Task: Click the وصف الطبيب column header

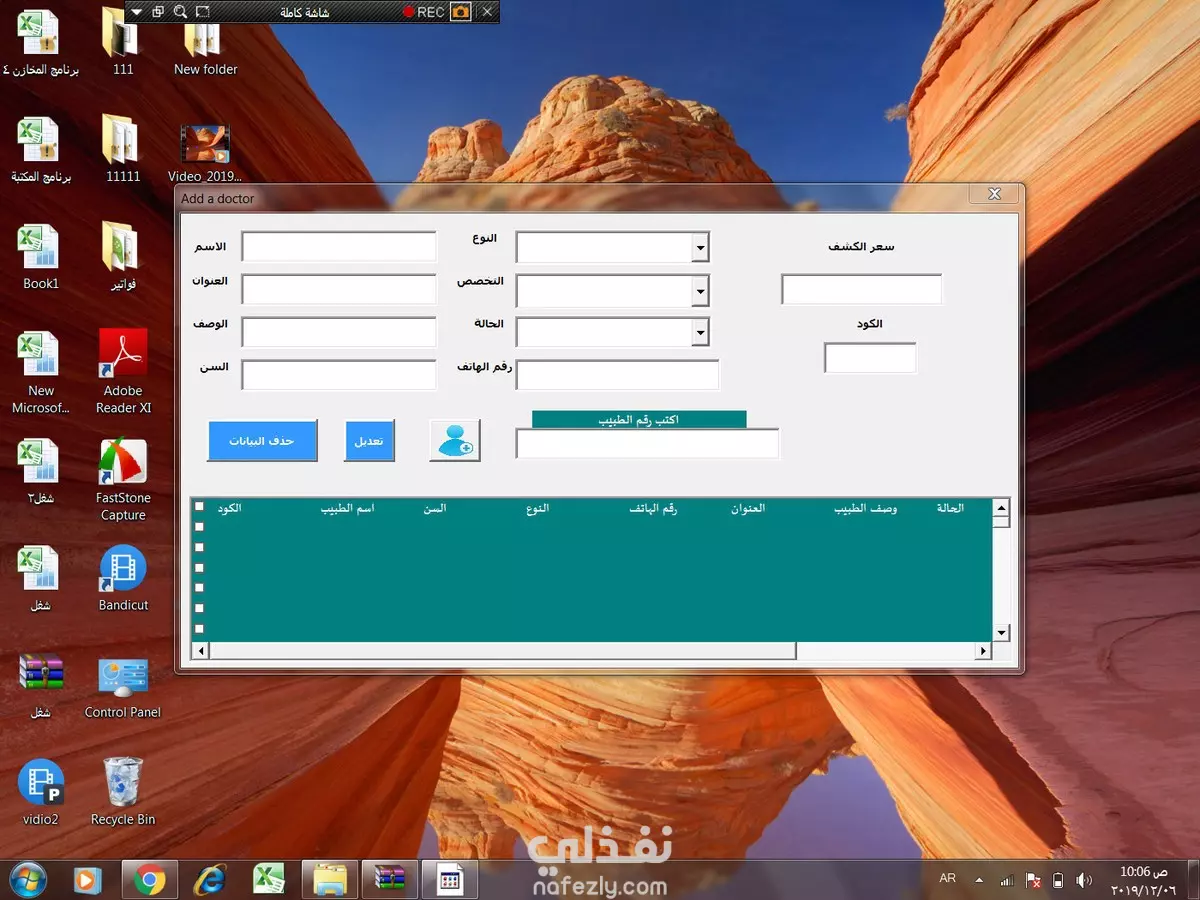Action: click(866, 508)
